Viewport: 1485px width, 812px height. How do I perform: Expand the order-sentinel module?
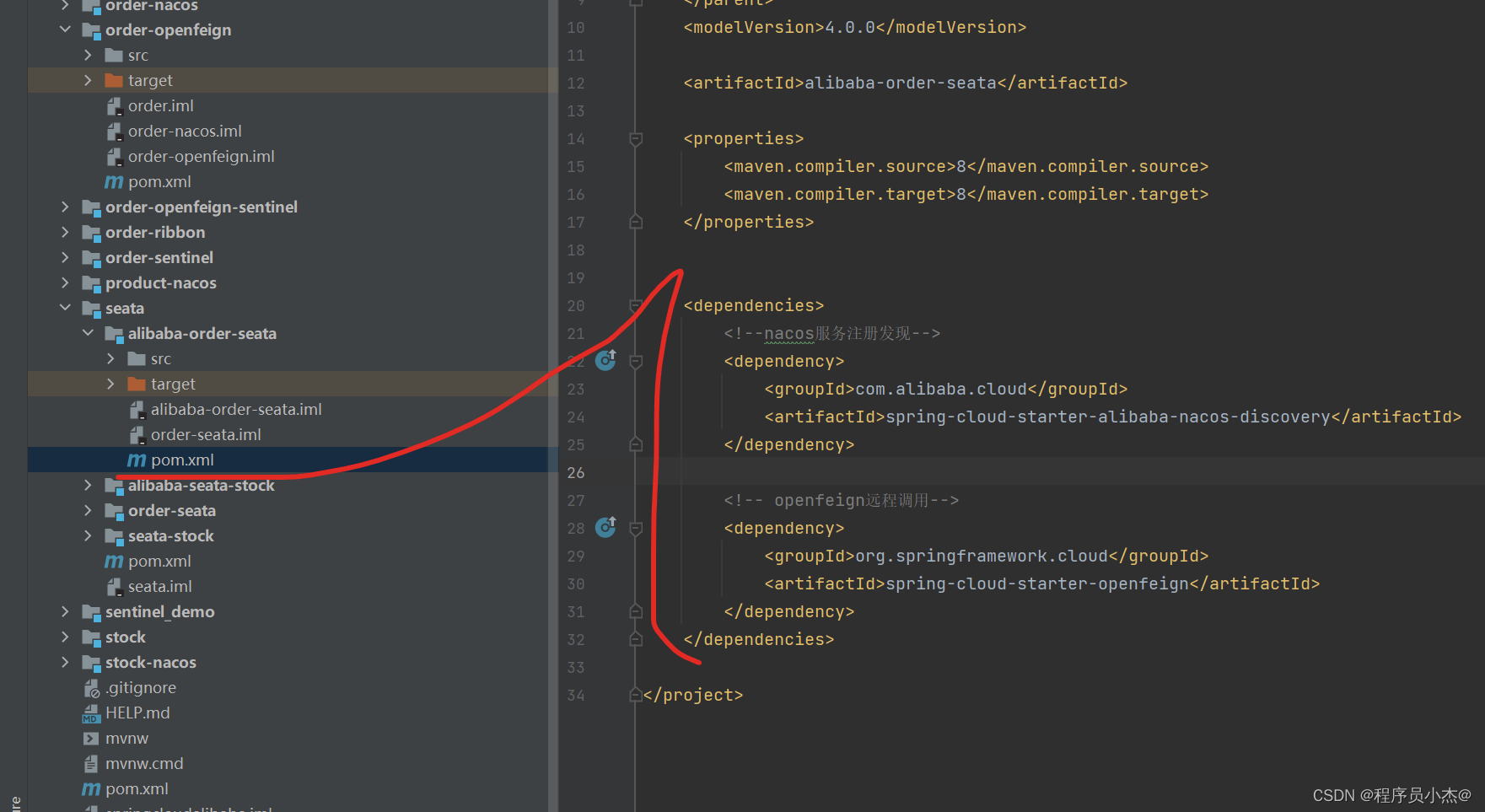[x=65, y=257]
